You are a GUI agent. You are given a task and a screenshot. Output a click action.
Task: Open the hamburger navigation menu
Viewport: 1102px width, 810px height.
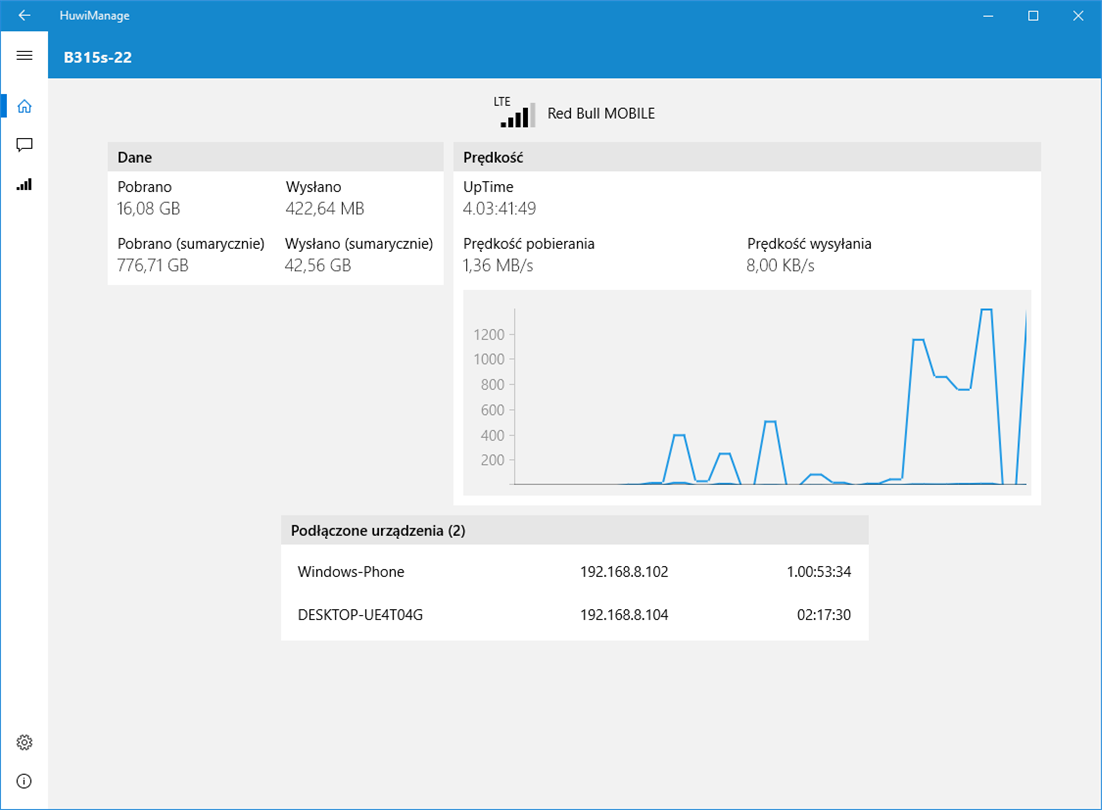24,55
